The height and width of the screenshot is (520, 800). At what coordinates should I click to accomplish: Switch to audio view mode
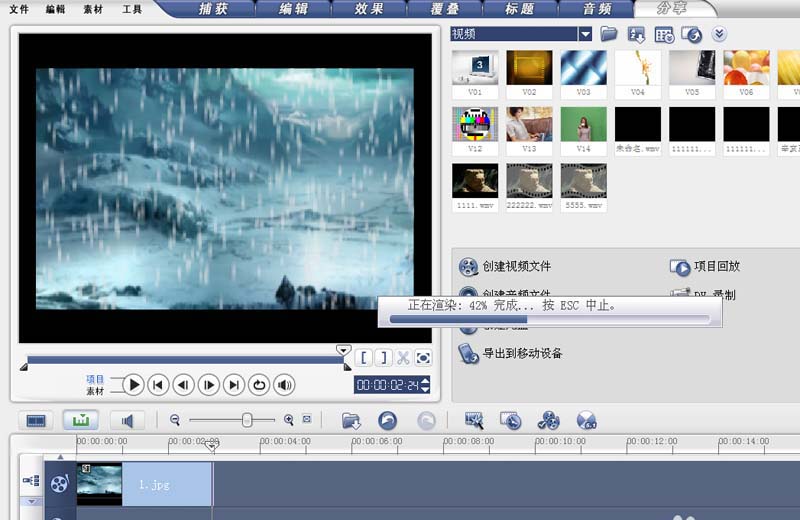pyautogui.click(x=127, y=421)
